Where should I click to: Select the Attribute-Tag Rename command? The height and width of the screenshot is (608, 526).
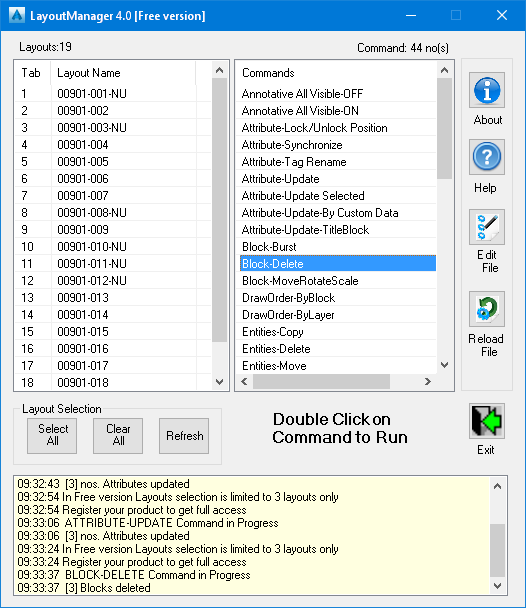click(336, 162)
